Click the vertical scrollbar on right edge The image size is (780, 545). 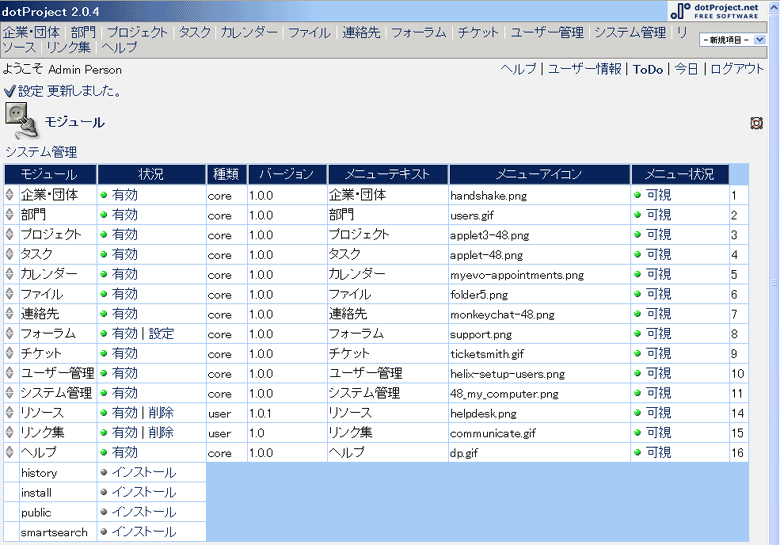[774, 283]
